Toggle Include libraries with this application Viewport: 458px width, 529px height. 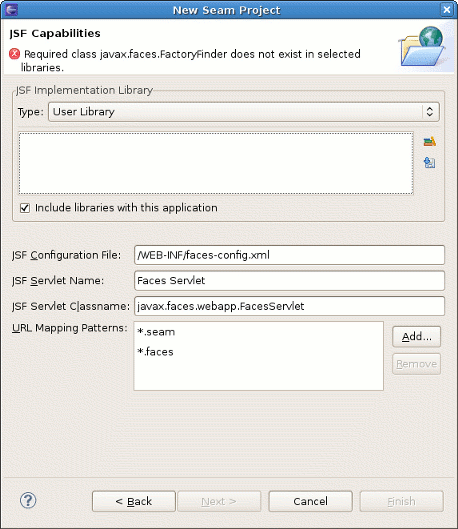(x=25, y=208)
